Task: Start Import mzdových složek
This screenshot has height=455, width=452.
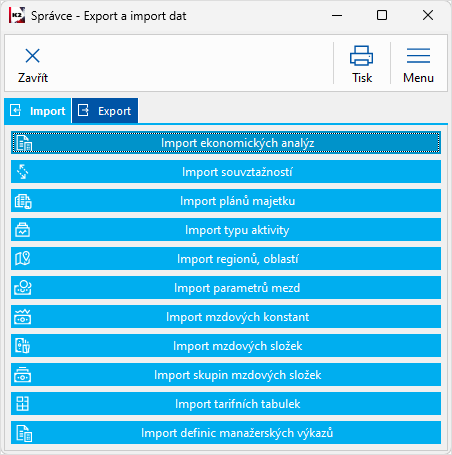Action: (x=226, y=346)
